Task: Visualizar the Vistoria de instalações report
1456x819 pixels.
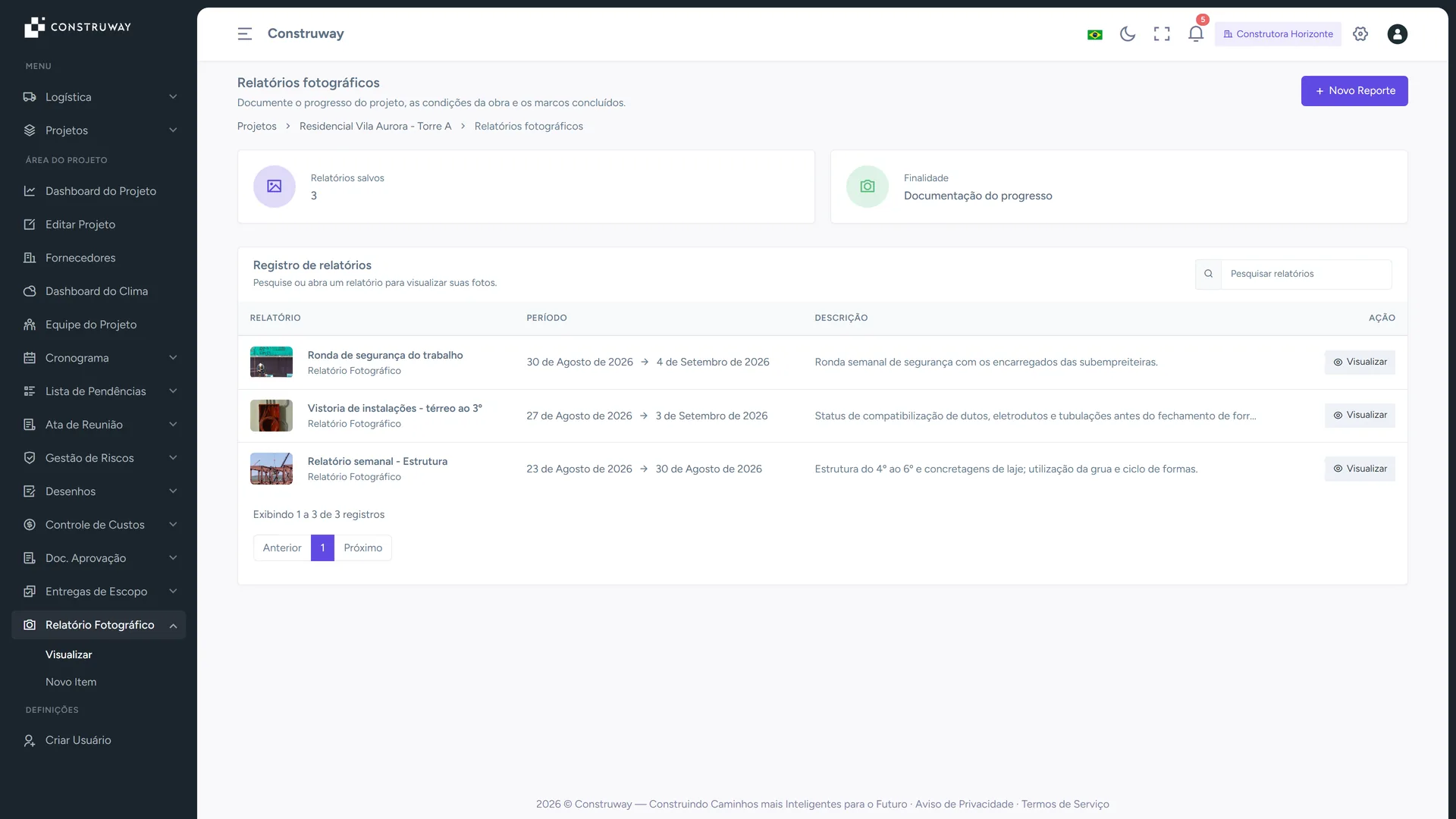Action: [x=1360, y=416]
